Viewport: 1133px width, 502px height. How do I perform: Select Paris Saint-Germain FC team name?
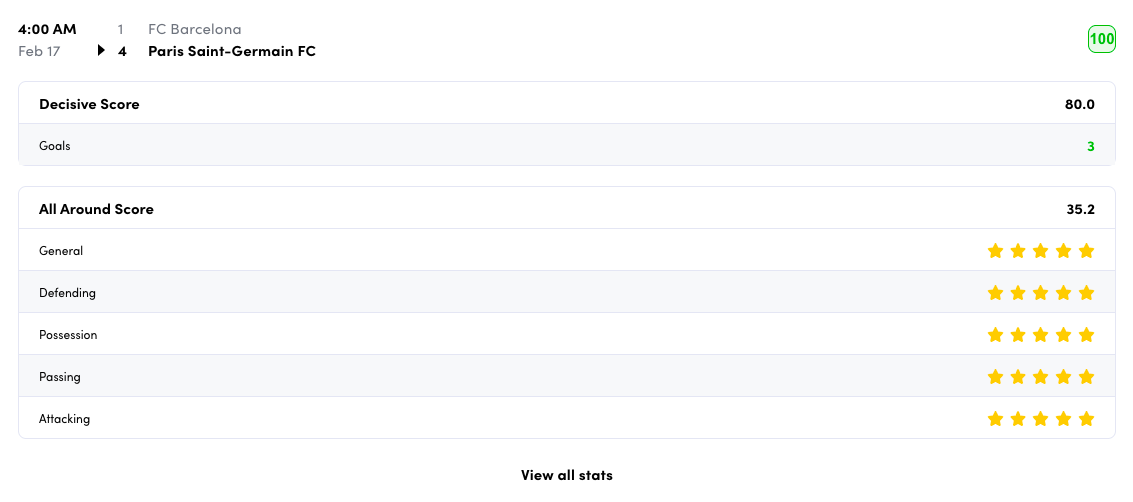tap(231, 51)
